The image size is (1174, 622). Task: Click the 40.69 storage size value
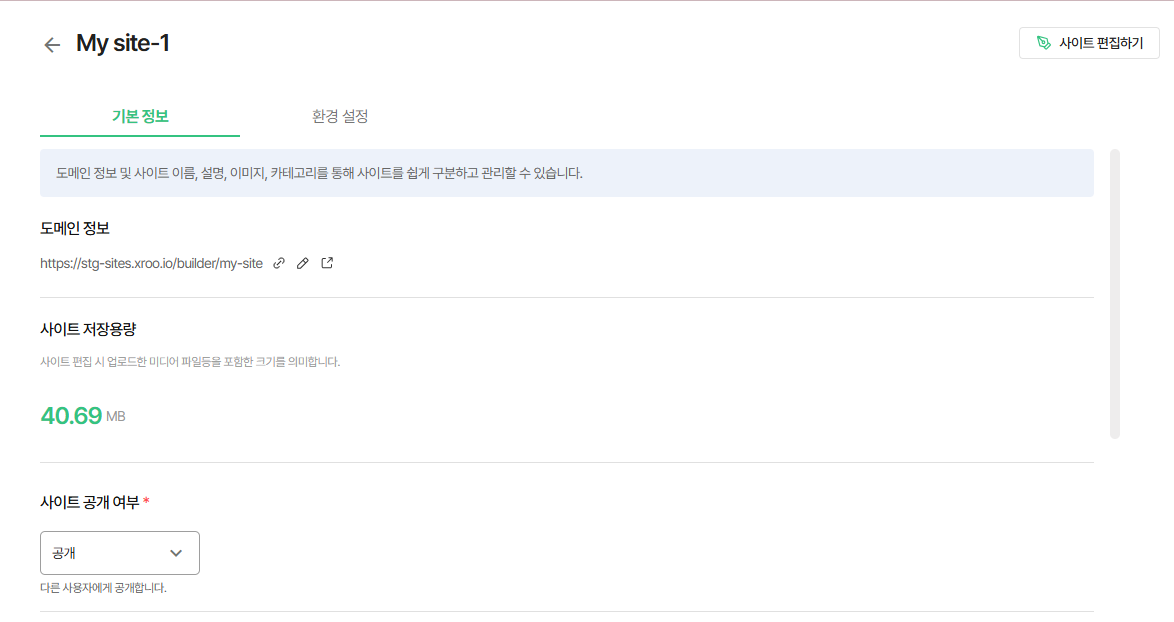[x=71, y=415]
